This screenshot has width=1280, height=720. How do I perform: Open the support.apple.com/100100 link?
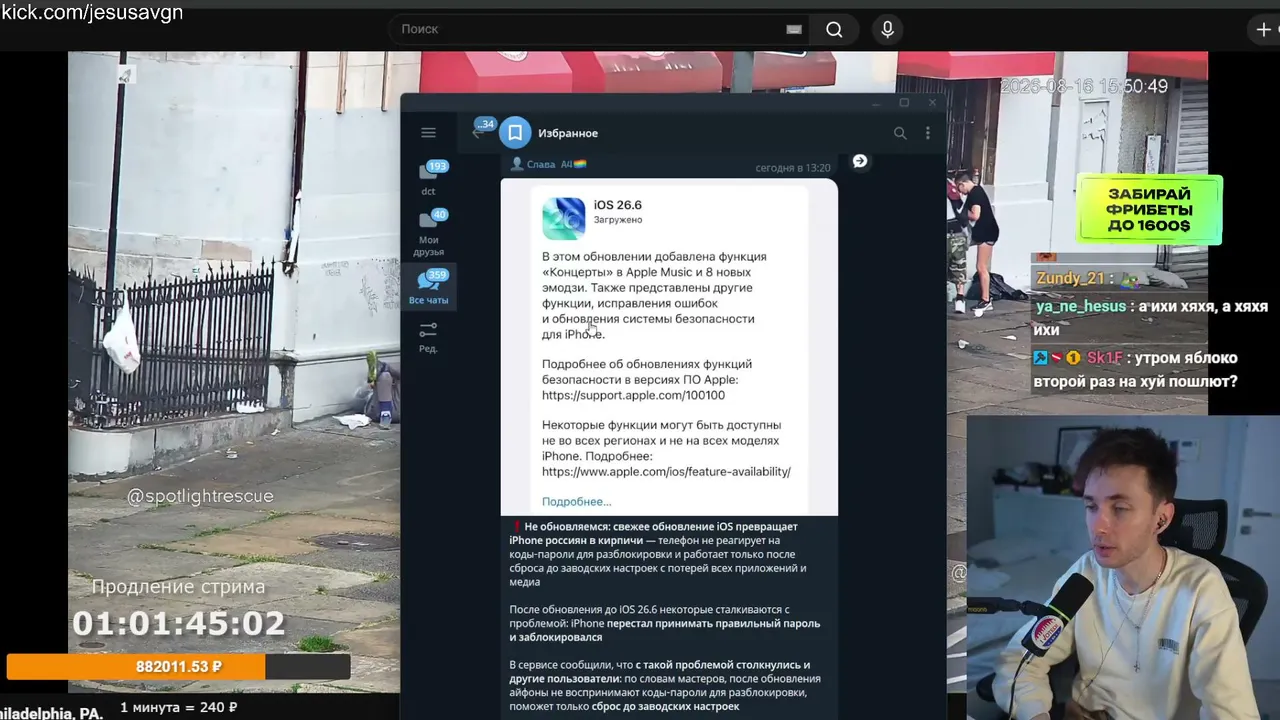633,395
